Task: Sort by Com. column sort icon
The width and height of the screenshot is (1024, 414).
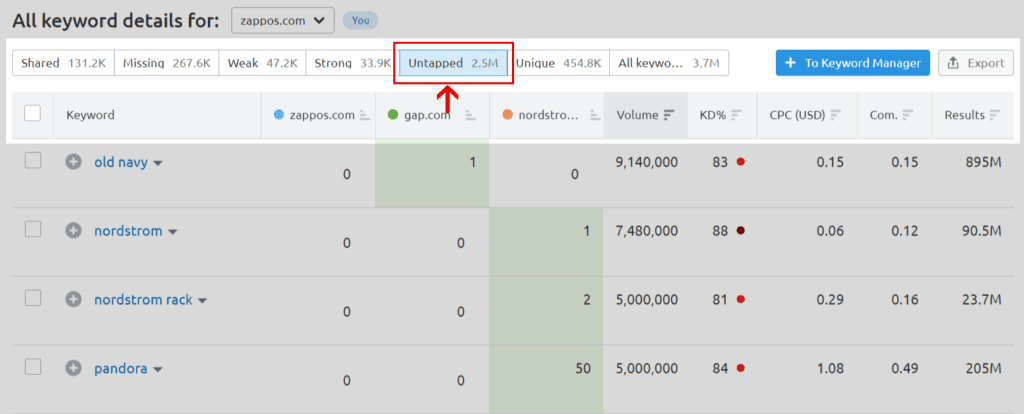Action: coord(908,115)
